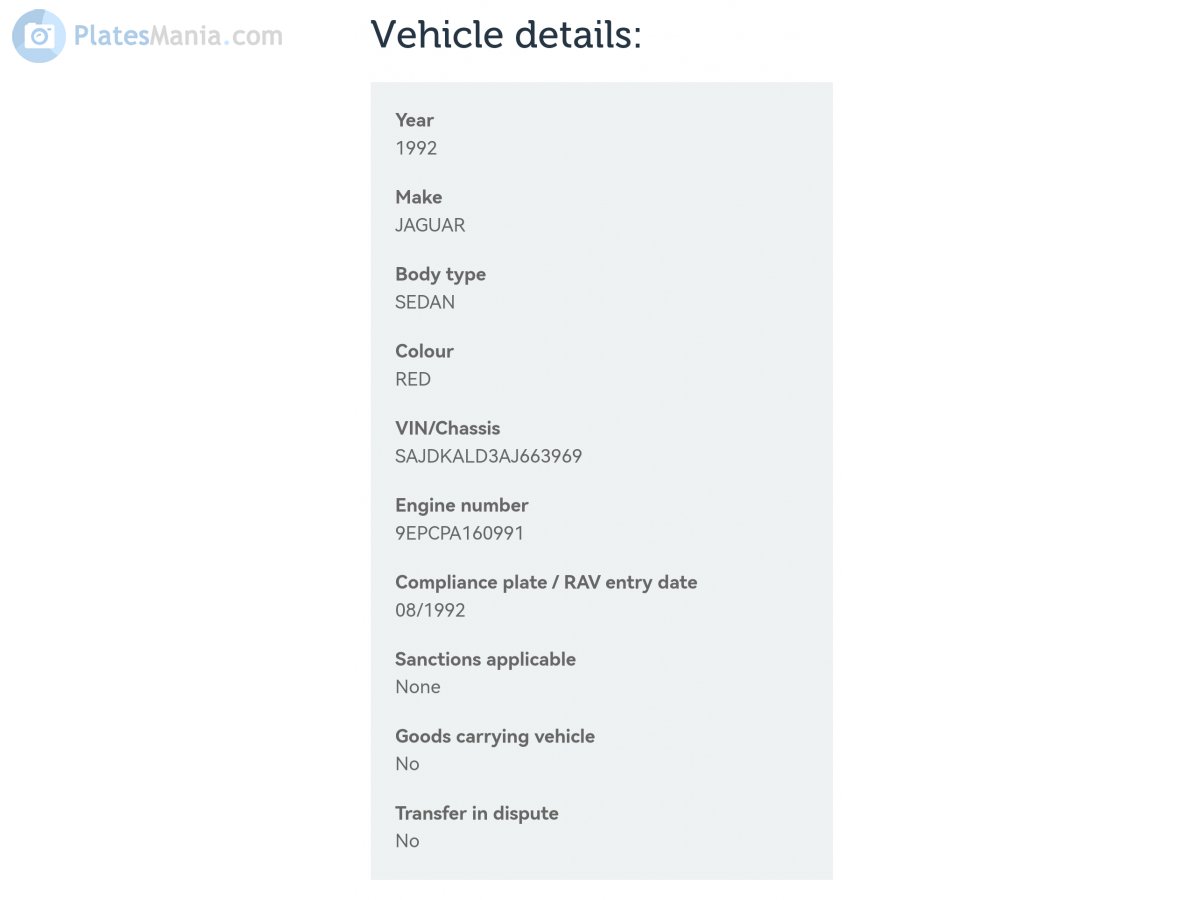Click the Sanctions applicable label

485,659
